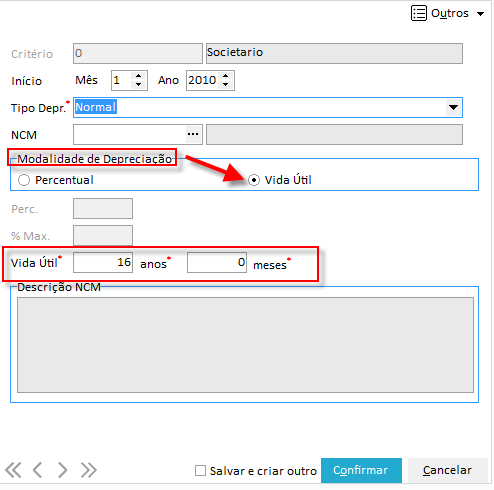This screenshot has height=490, width=494.
Task: Open NCM lookup ellipsis button
Action: [x=193, y=134]
